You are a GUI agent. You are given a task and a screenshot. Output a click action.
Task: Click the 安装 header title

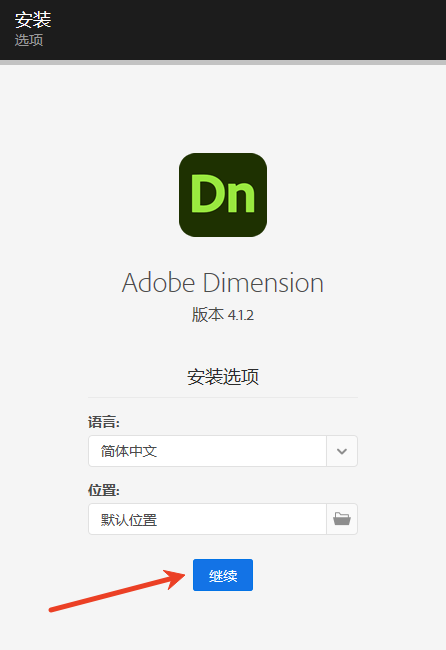[x=33, y=19]
